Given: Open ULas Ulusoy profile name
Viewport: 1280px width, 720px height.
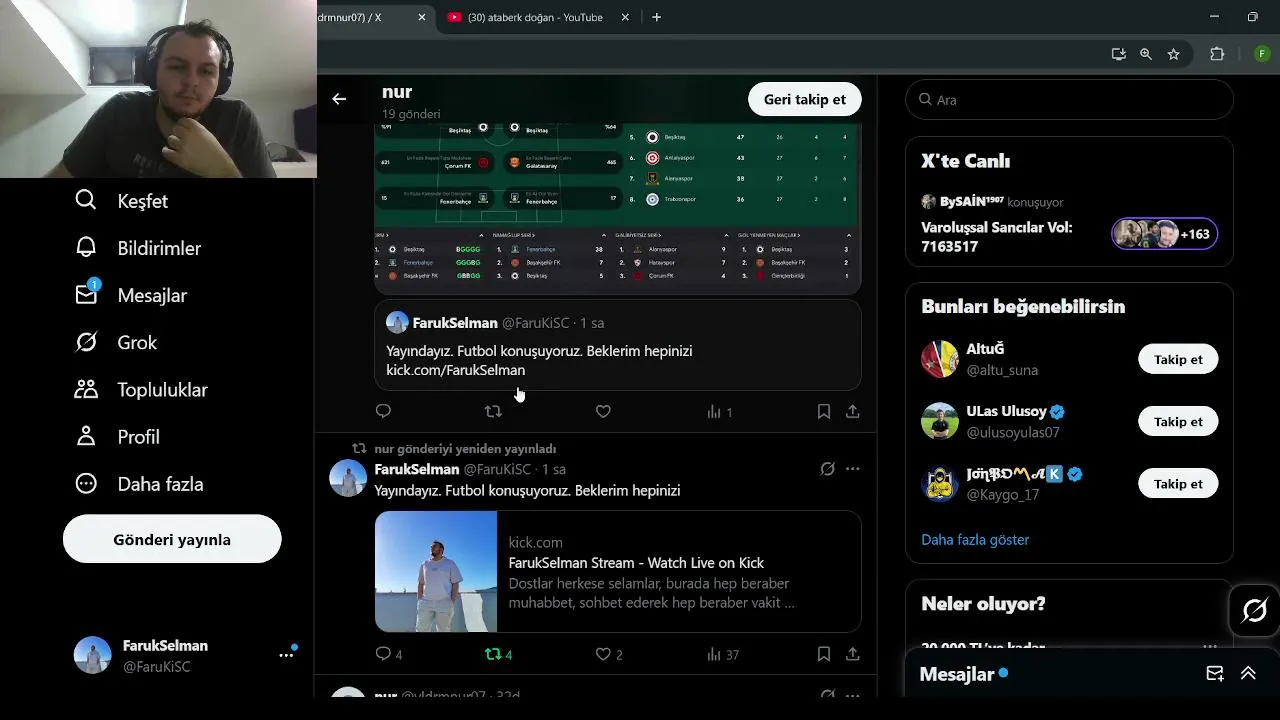Looking at the screenshot, I should (1006, 411).
